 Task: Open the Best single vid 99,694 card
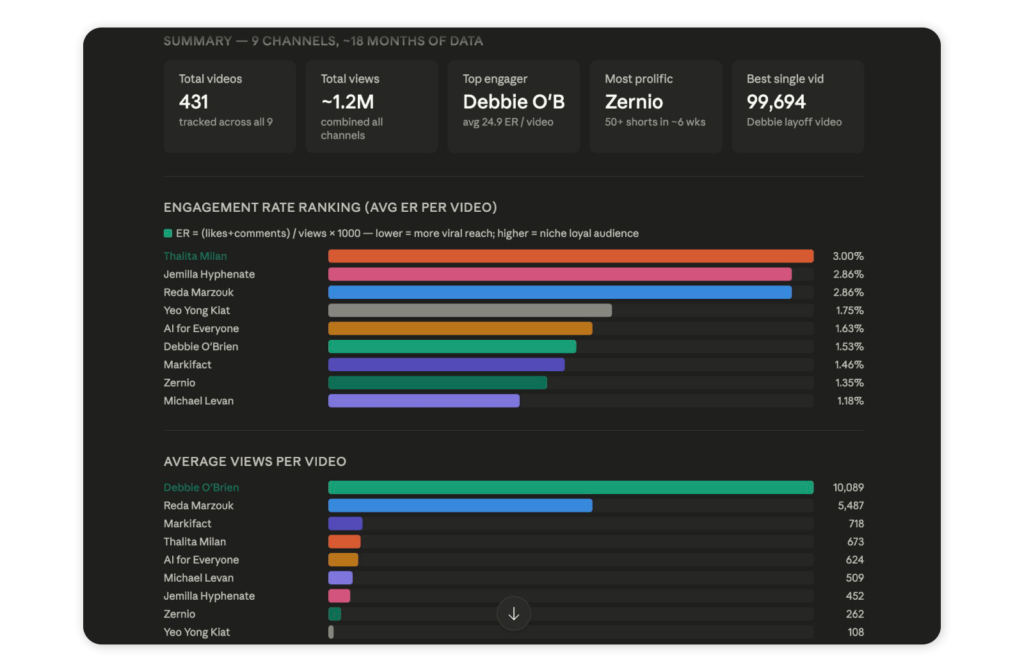[x=797, y=106]
